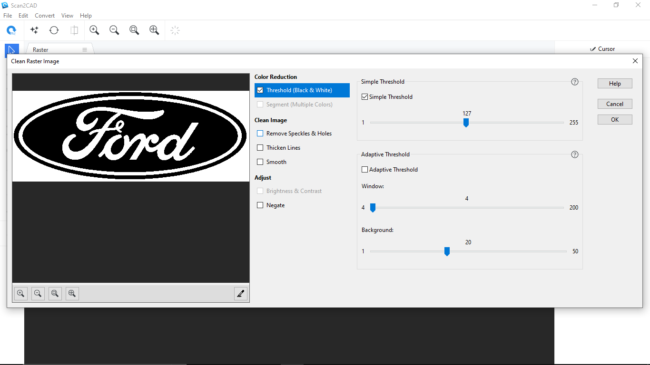Viewport: 650px width, 365px height.
Task: Uncheck the Simple Threshold checkbox
Action: tap(364, 97)
